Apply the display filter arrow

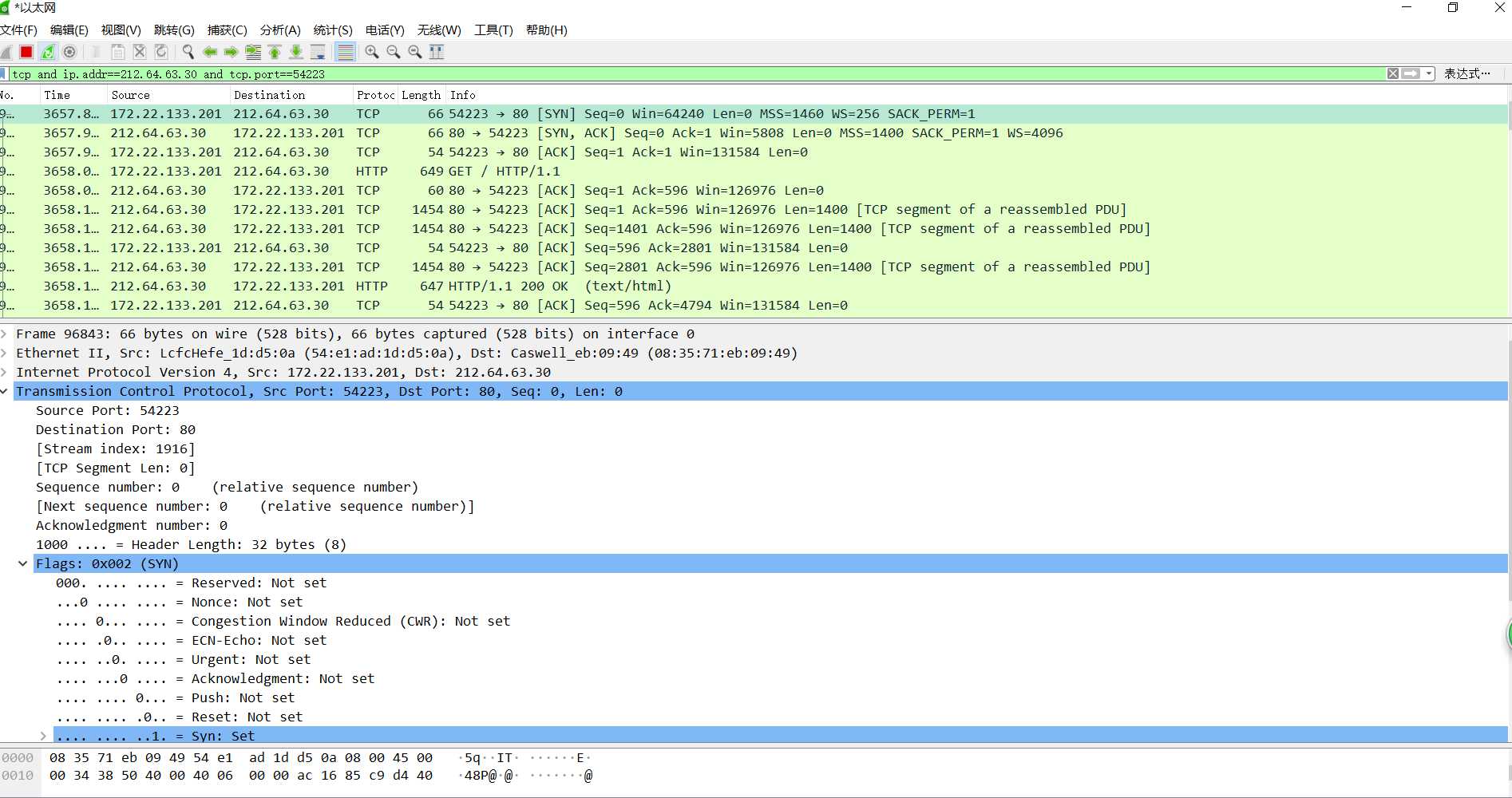click(1411, 73)
